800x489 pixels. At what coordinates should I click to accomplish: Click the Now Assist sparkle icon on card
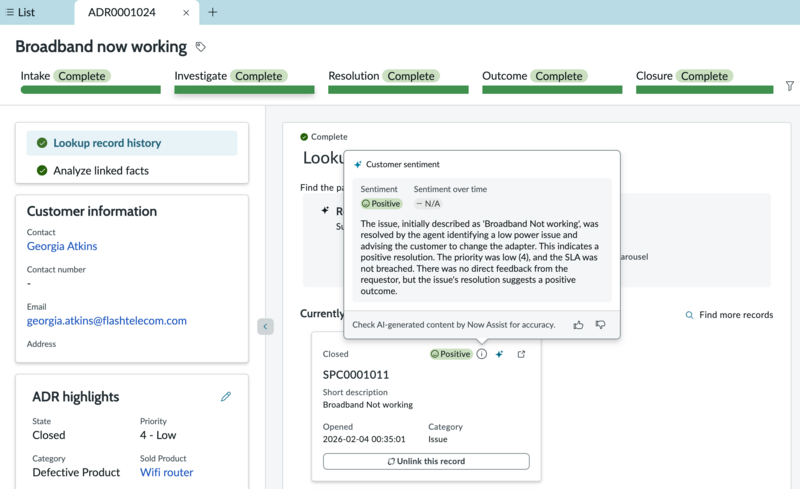pos(499,354)
